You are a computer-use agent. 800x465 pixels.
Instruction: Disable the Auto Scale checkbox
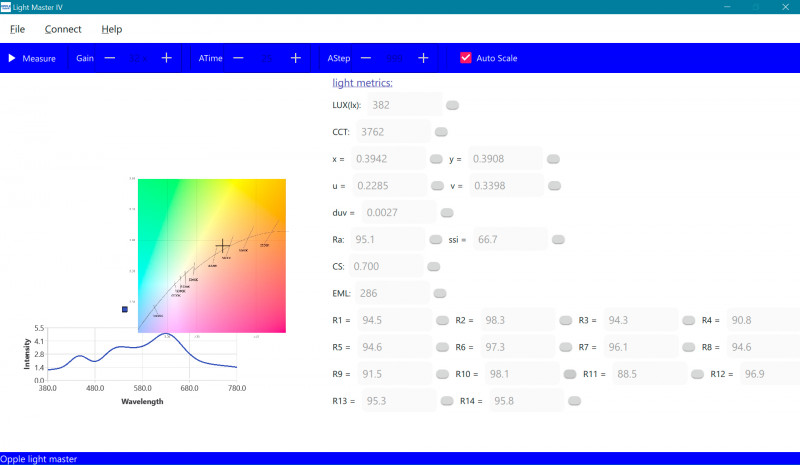[466, 58]
